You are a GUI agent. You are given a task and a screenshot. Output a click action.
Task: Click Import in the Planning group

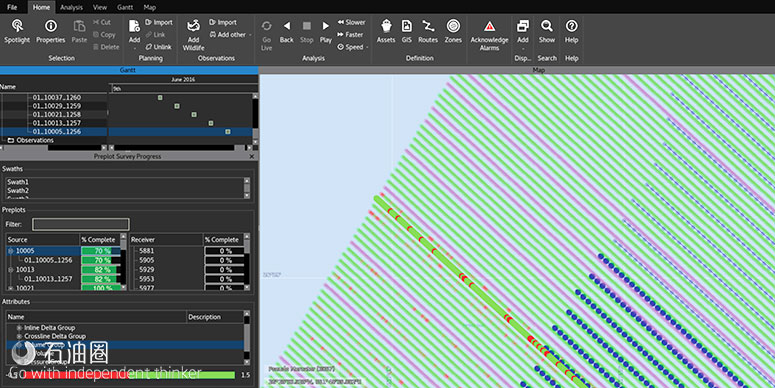point(159,22)
